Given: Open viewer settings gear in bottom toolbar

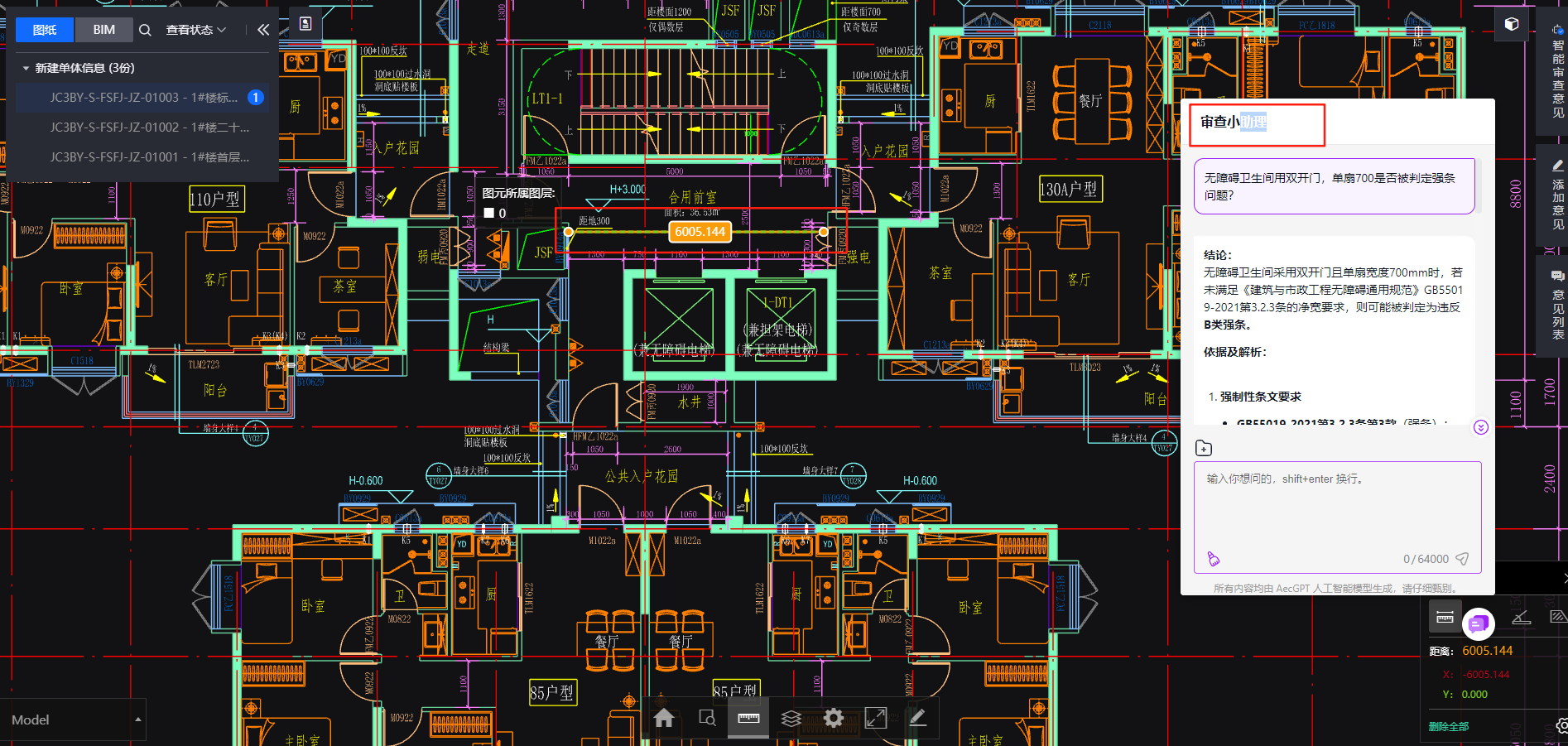Looking at the screenshot, I should 834,718.
